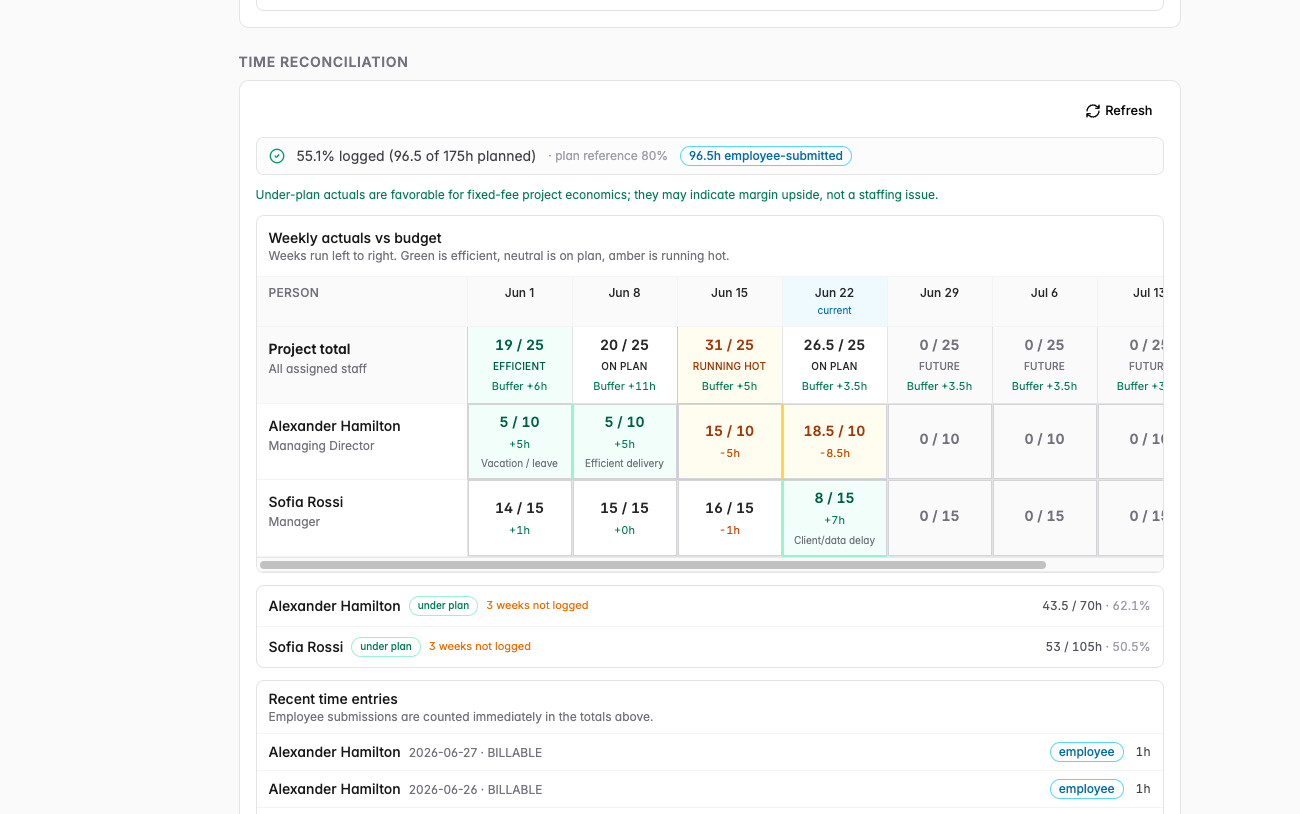Click the horizontal scrollbar under weekly table
This screenshot has width=1300, height=814.
point(653,565)
